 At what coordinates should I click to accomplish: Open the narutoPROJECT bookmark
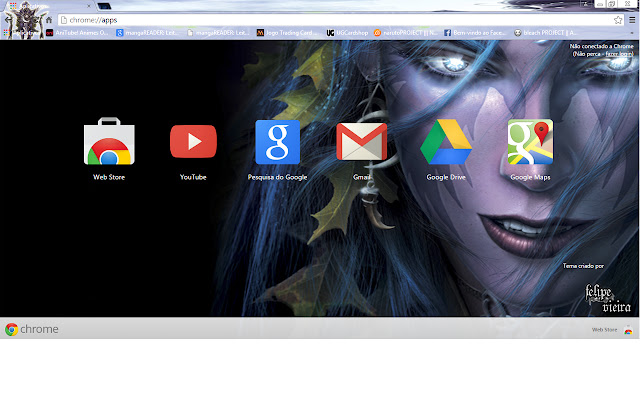coord(406,33)
